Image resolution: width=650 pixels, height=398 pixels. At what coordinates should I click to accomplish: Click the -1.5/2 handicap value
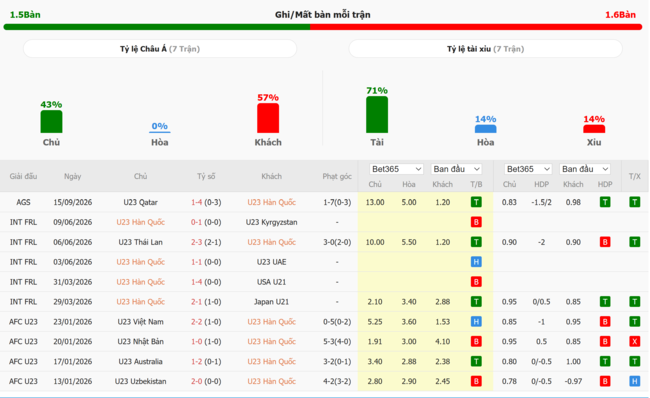tap(541, 202)
